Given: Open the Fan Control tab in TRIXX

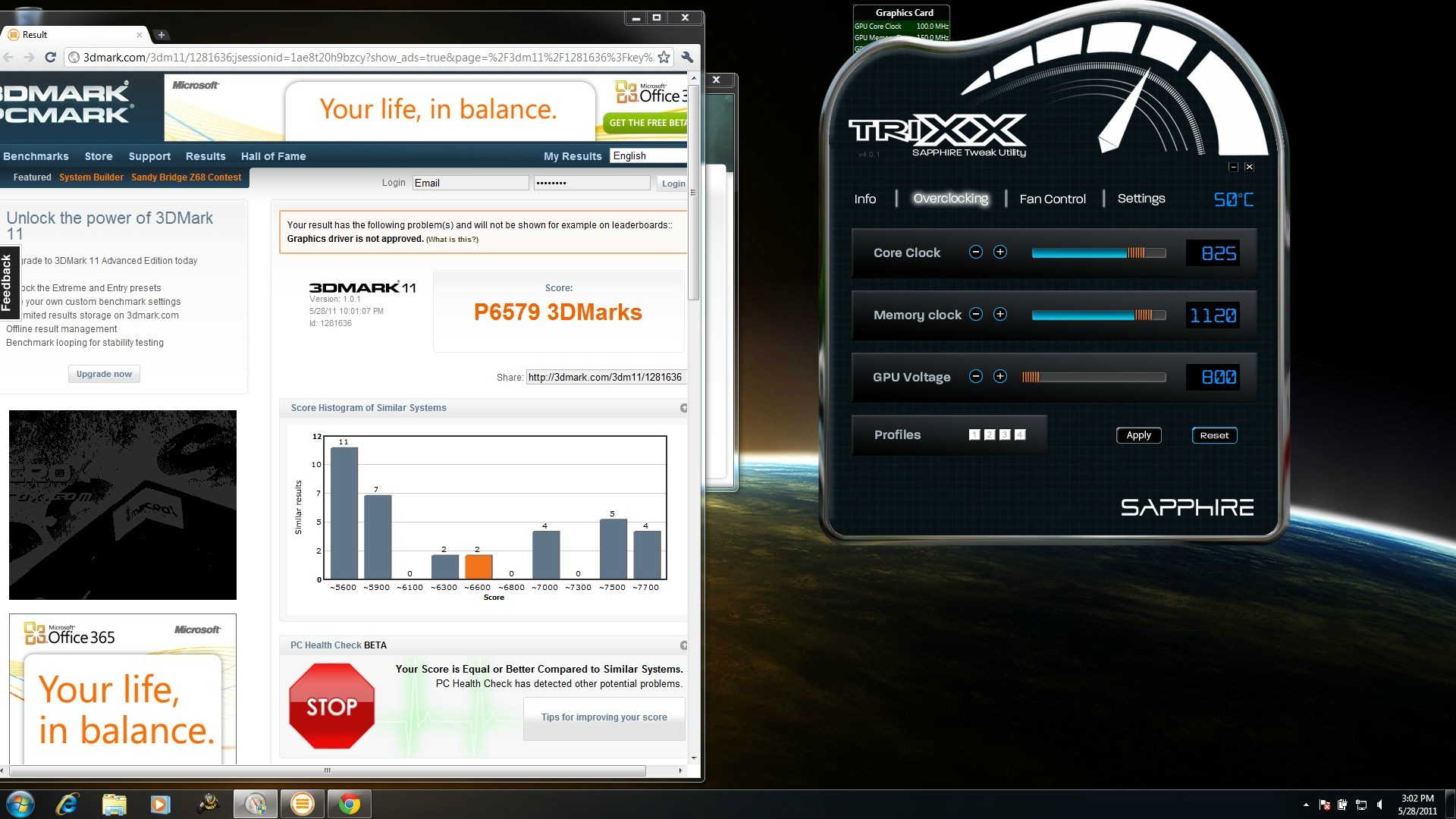Looking at the screenshot, I should [x=1053, y=199].
